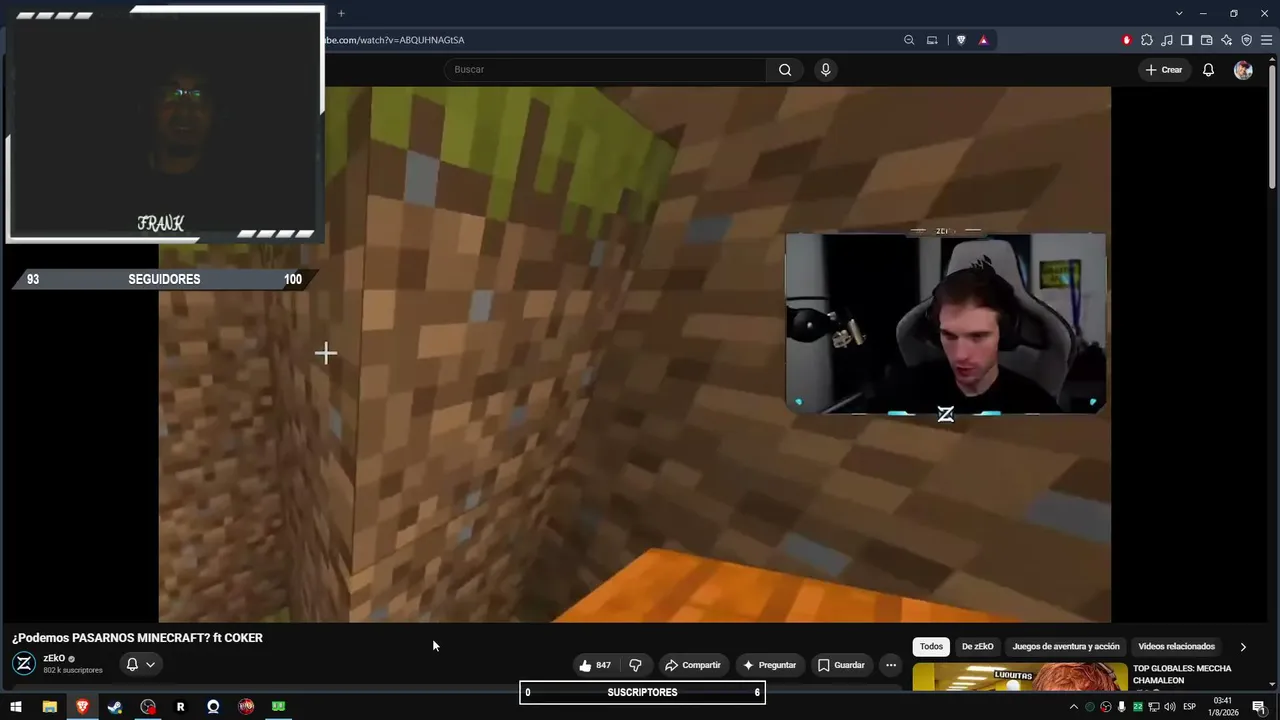Open the media control music note icon
Image resolution: width=1280 pixels, height=720 pixels.
point(1167,40)
